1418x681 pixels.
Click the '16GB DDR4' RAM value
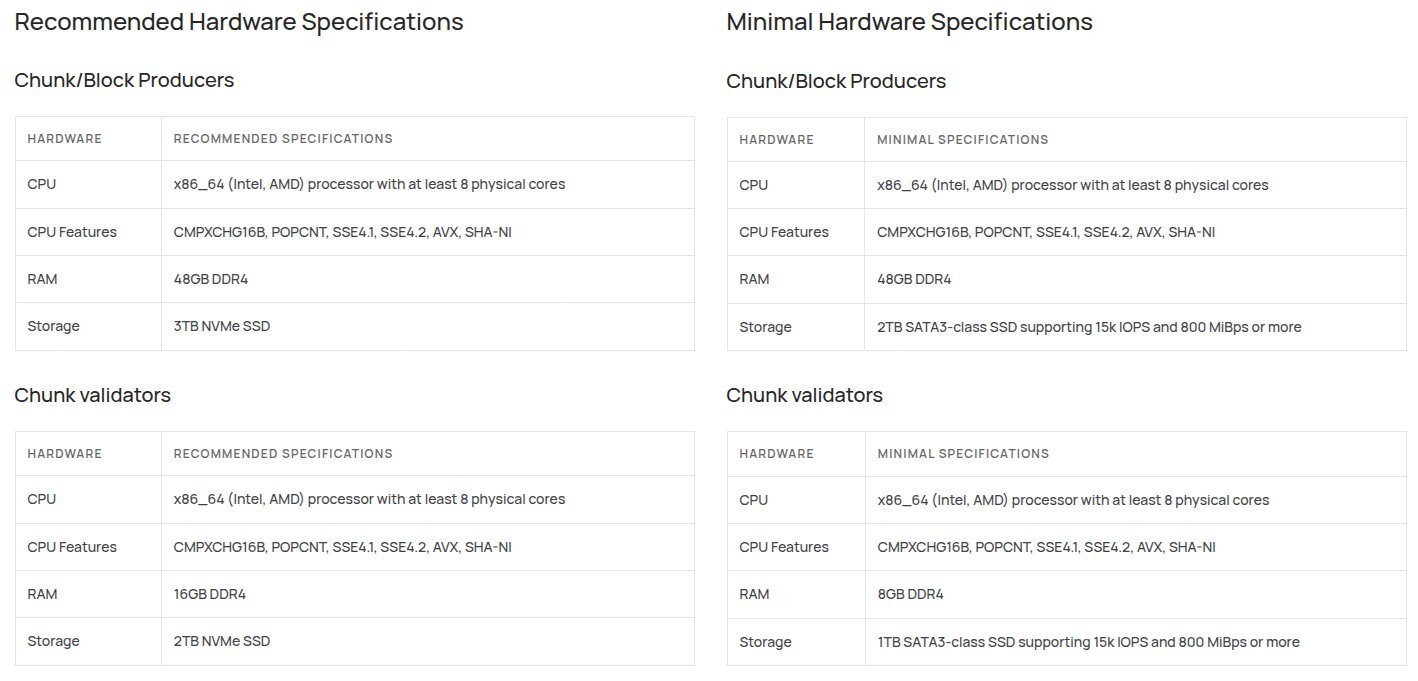click(210, 594)
